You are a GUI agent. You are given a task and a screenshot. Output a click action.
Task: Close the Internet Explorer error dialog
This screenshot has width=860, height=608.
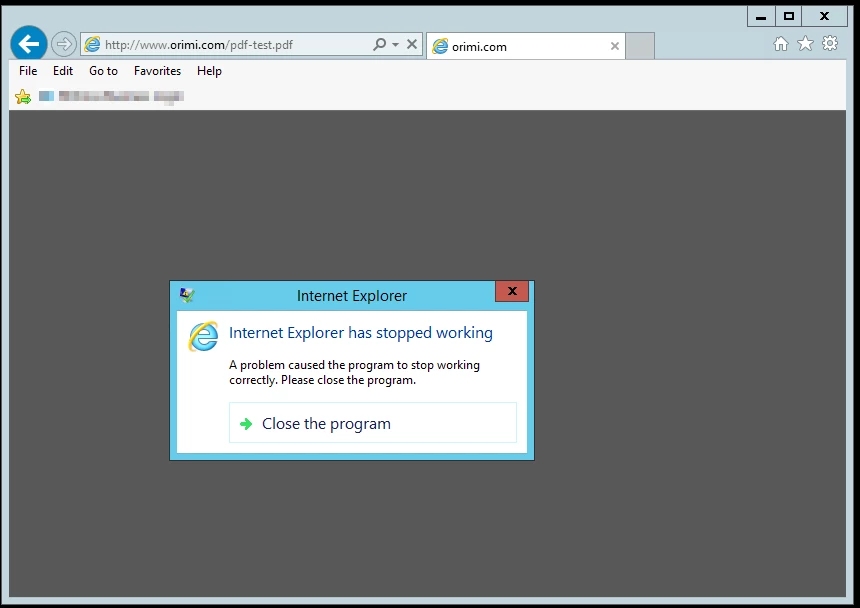tap(512, 291)
